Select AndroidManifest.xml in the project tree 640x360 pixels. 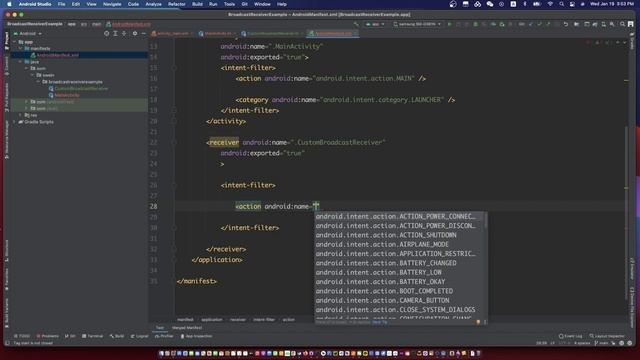pyautogui.click(x=58, y=55)
